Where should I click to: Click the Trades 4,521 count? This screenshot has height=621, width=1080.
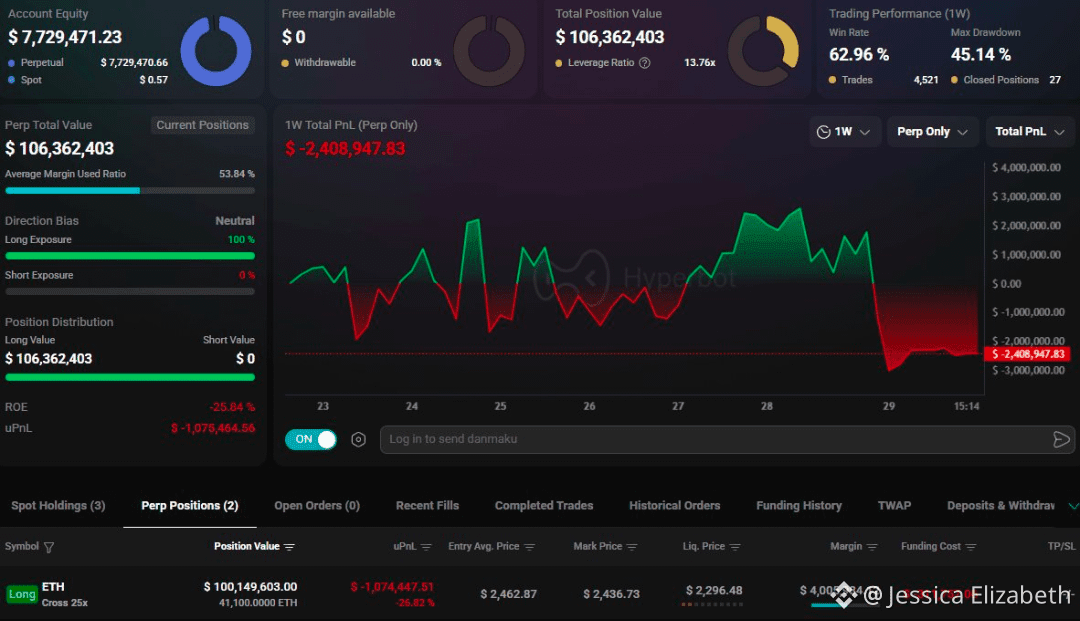tap(926, 80)
